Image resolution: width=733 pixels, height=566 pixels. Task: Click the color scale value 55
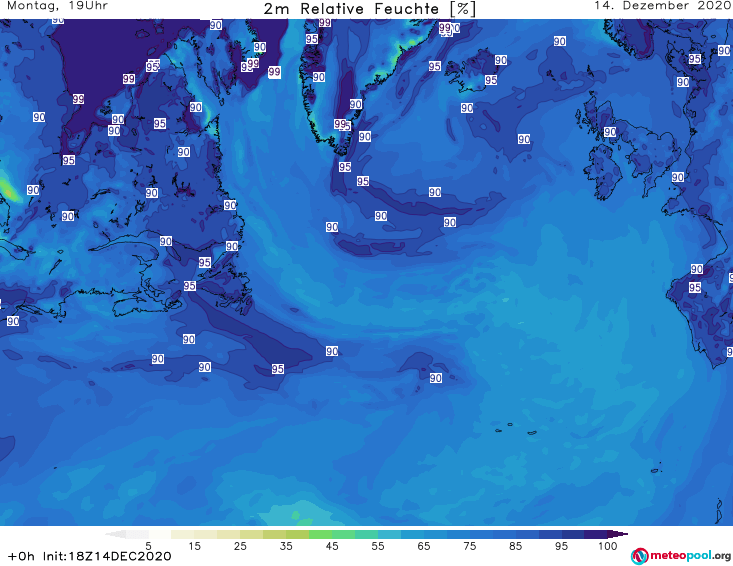378,546
